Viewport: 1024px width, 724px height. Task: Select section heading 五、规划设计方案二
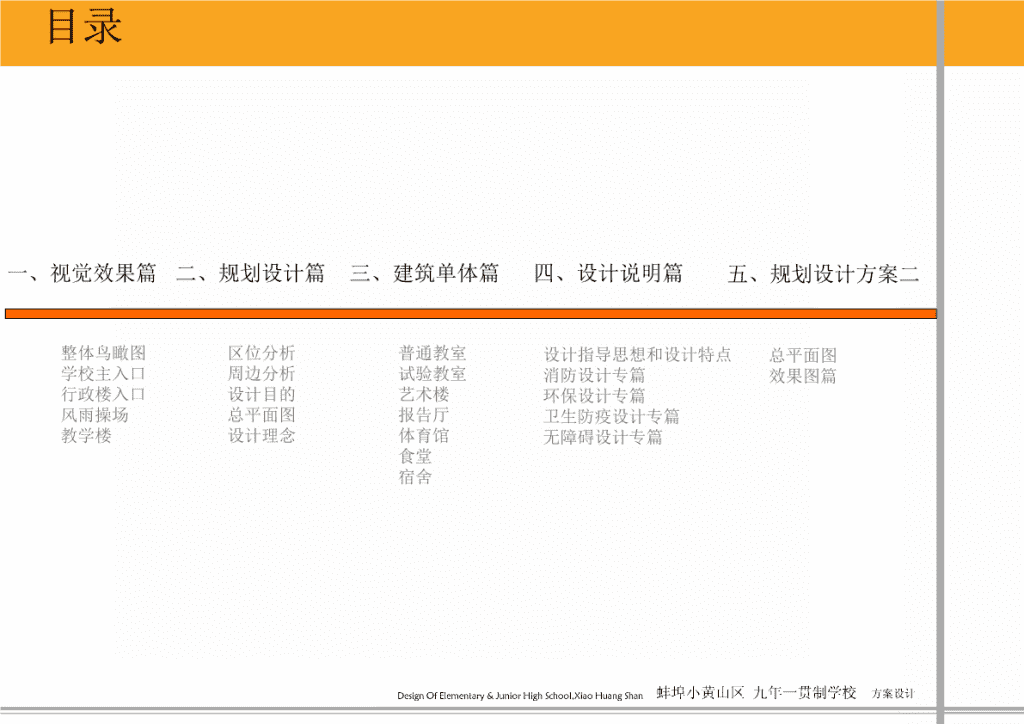[824, 274]
